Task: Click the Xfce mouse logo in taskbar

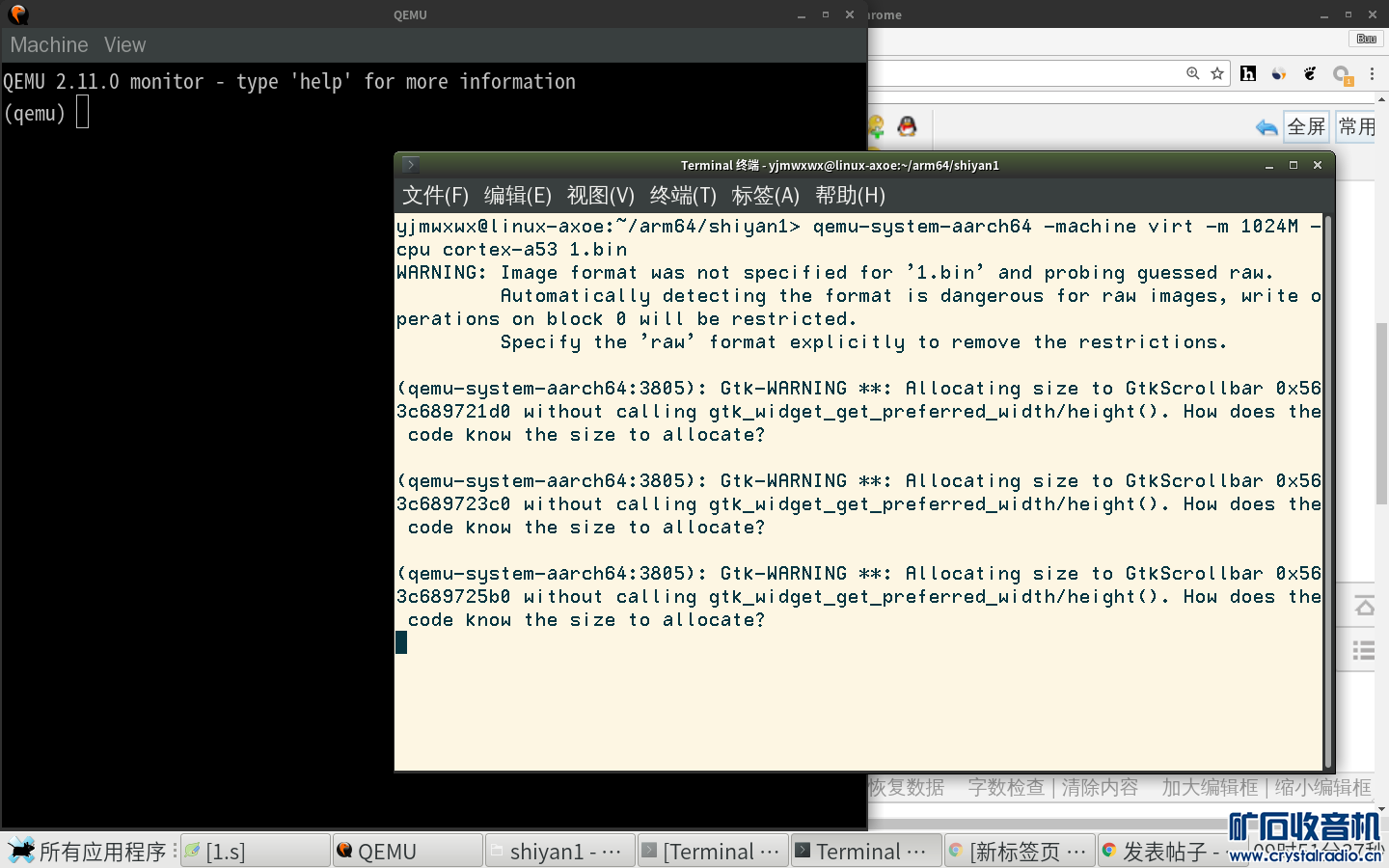Action: click(20, 851)
